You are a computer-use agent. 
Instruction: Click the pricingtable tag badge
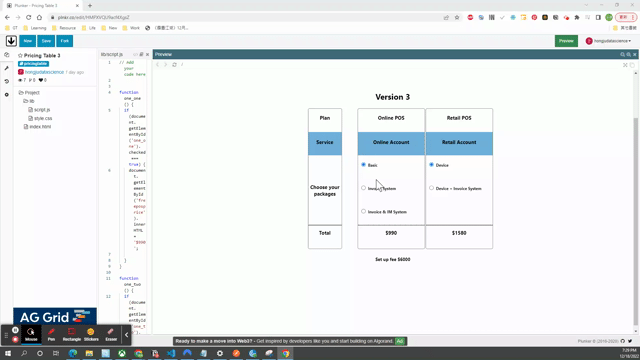point(33,64)
